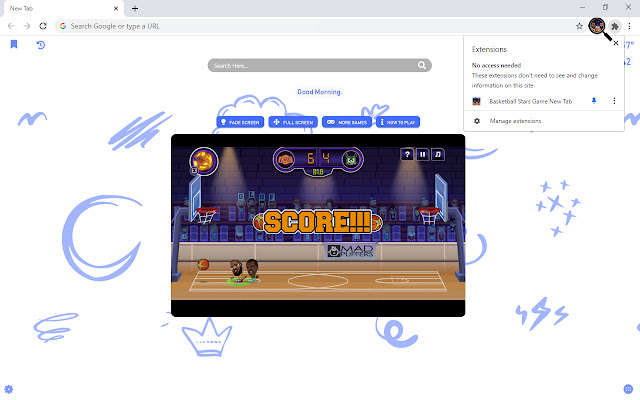Pause the basketball game

[x=422, y=155]
